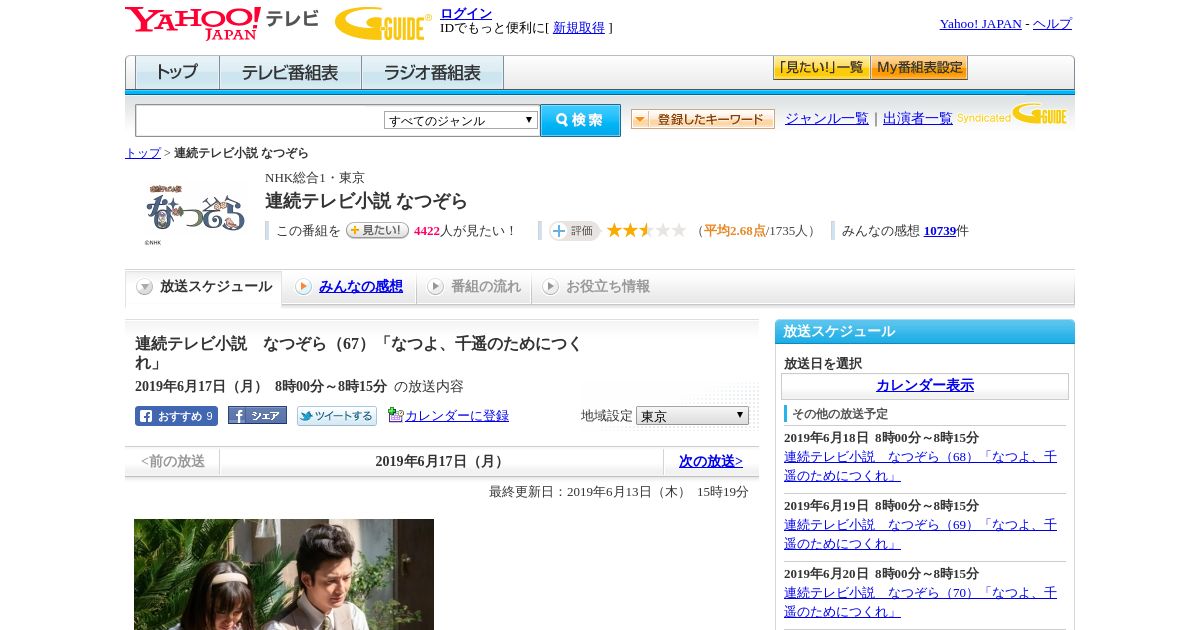The image size is (1200, 630).
Task: Click the 平均2.68点 rating text
Action: [735, 231]
